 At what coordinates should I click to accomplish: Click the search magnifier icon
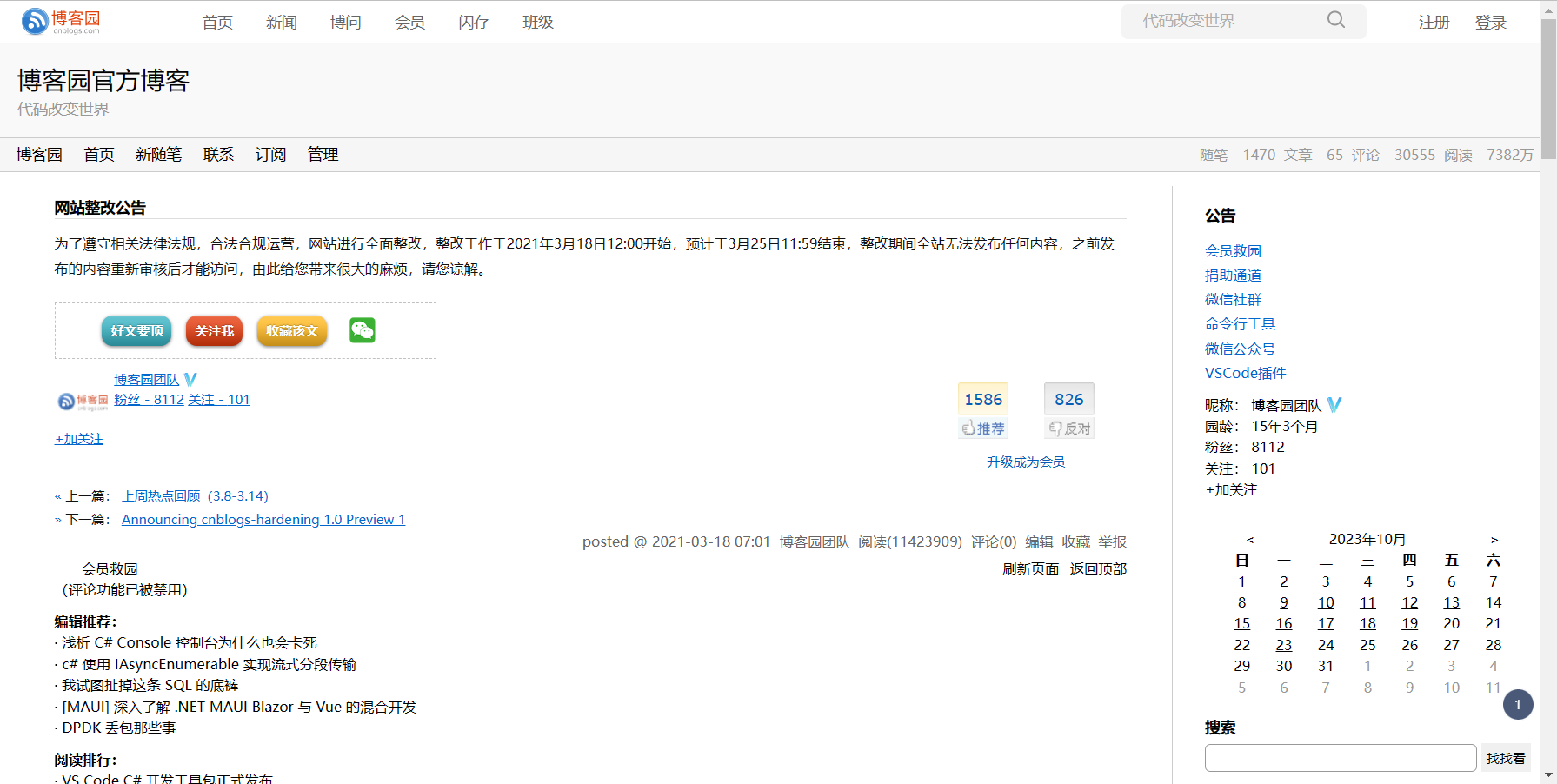1335,20
